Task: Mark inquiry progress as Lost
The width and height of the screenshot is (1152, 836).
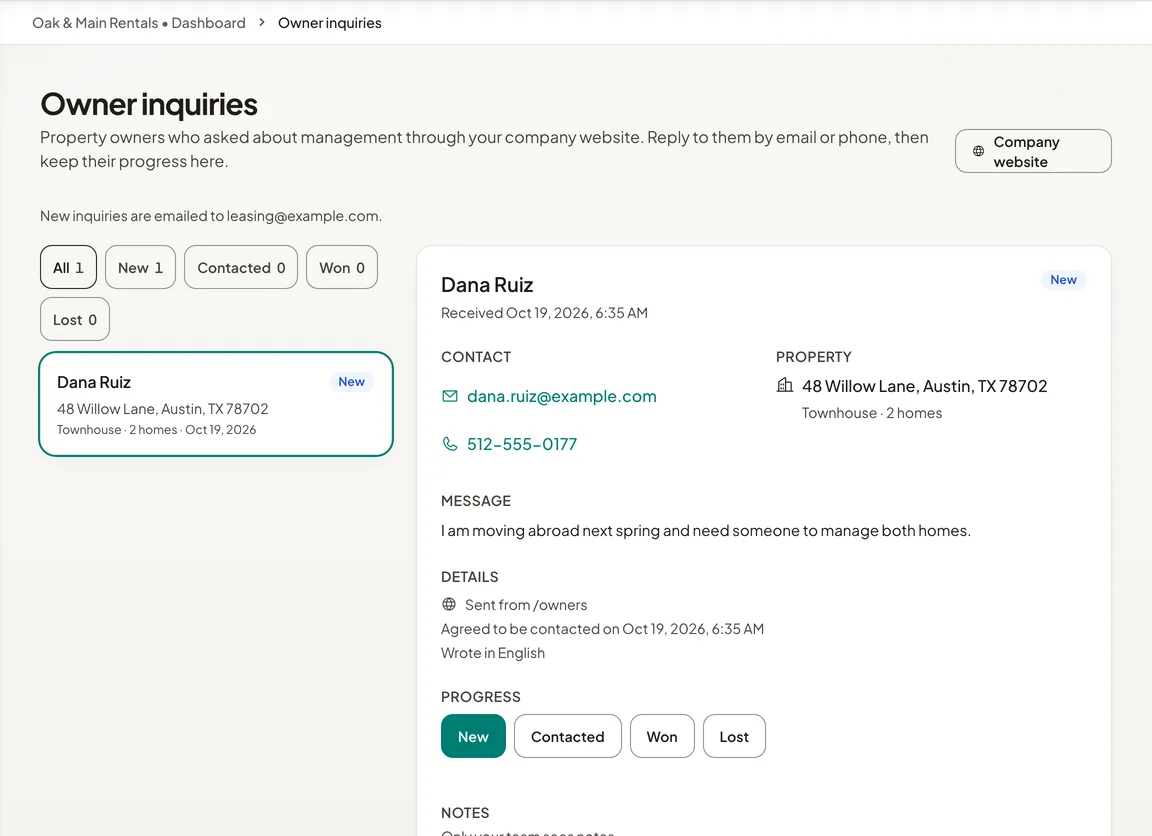Action: pos(734,736)
